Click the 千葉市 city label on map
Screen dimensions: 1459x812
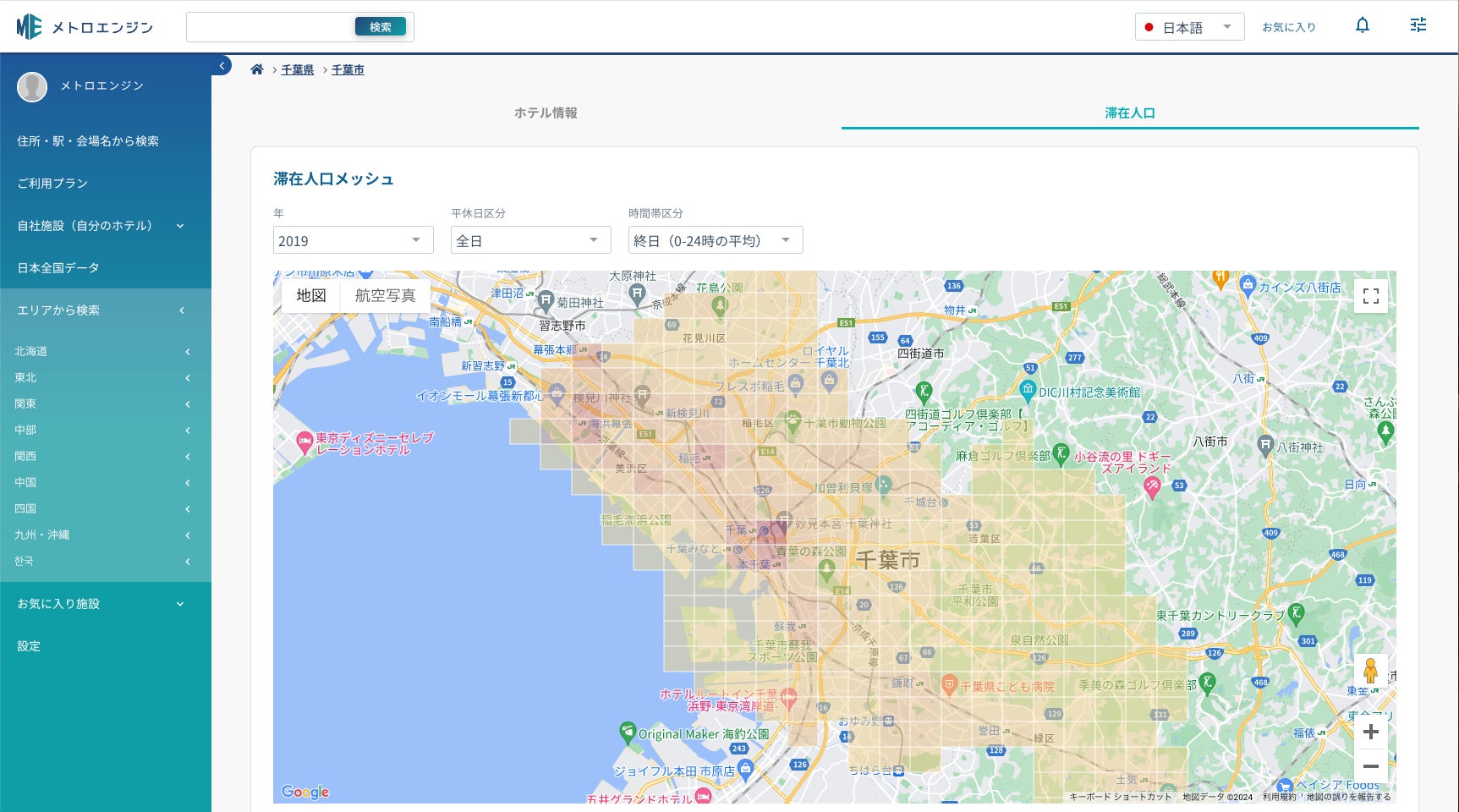(x=887, y=560)
